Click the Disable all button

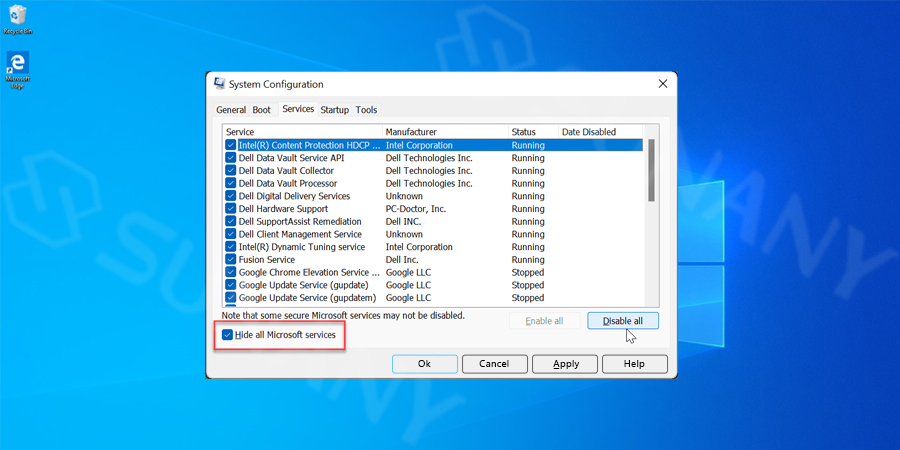623,321
